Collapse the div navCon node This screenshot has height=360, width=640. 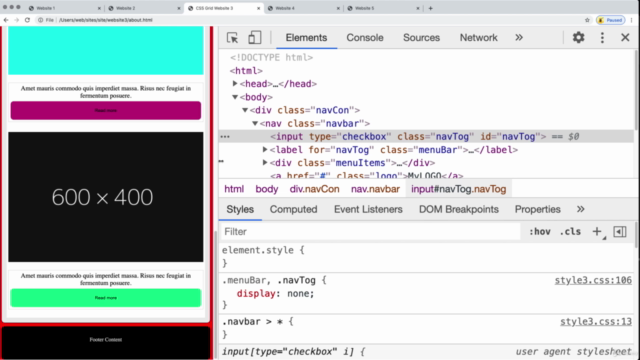[245, 110]
